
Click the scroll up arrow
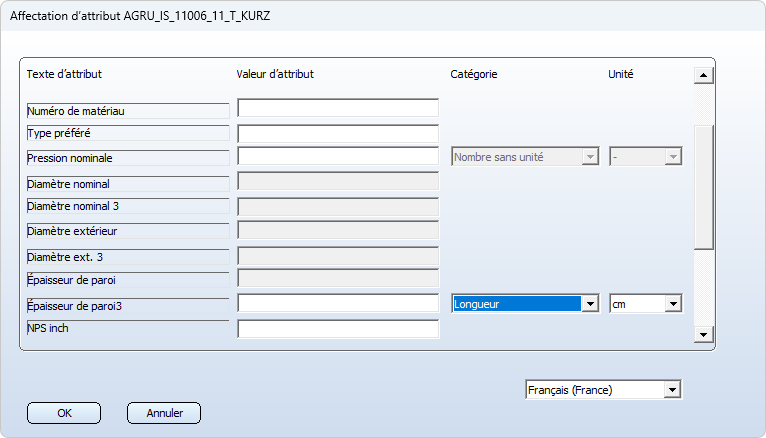[x=703, y=75]
